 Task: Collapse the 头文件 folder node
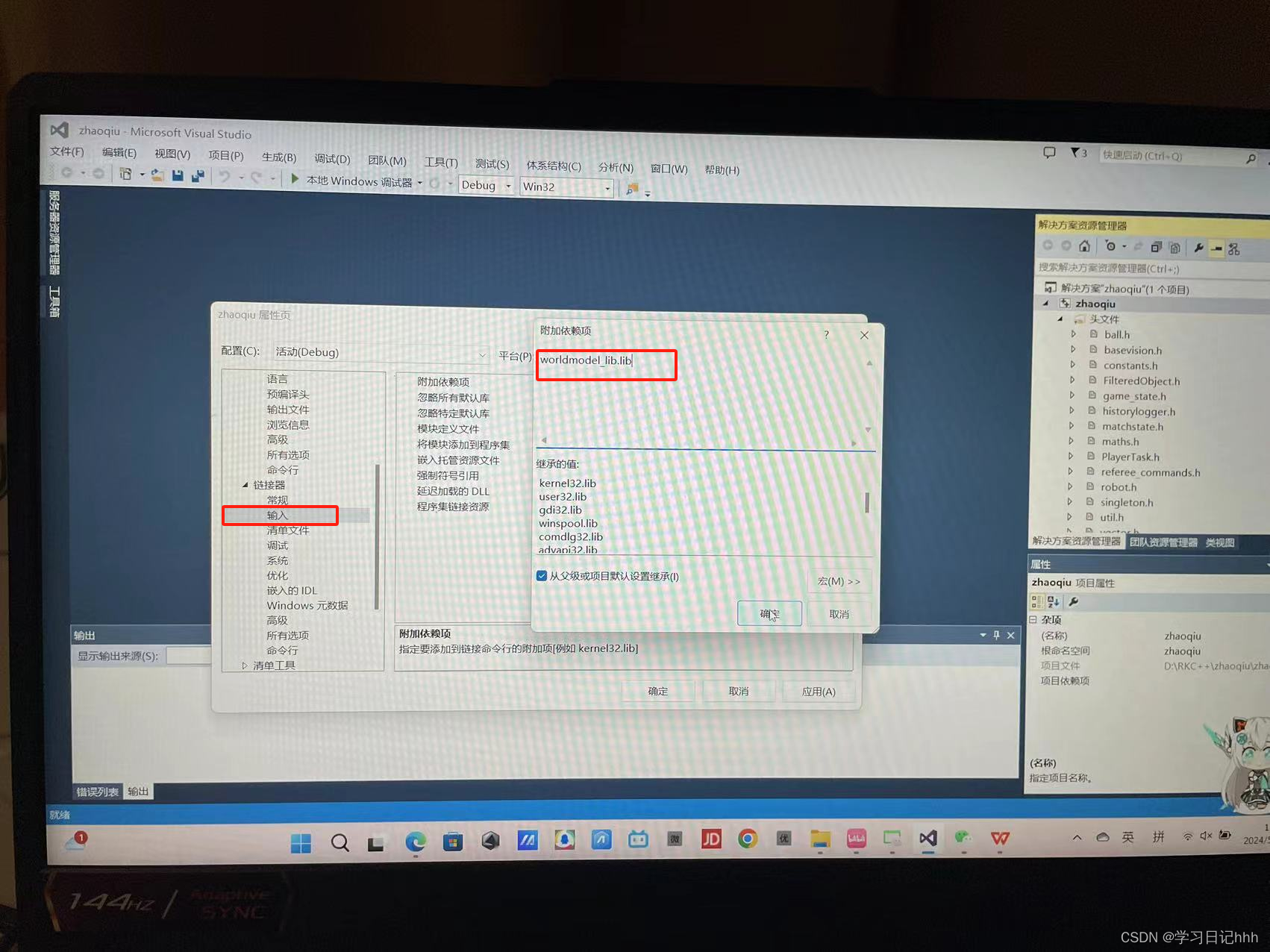(1060, 319)
